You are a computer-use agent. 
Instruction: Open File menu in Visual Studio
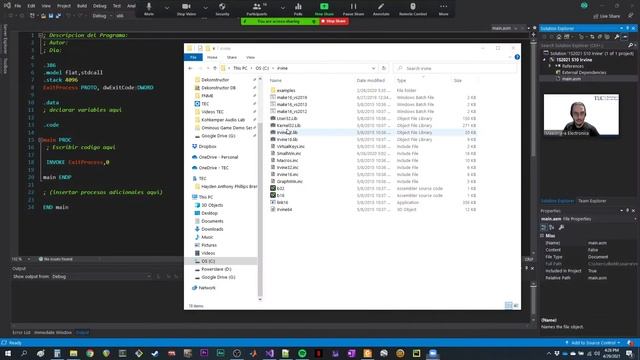pyautogui.click(x=18, y=6)
